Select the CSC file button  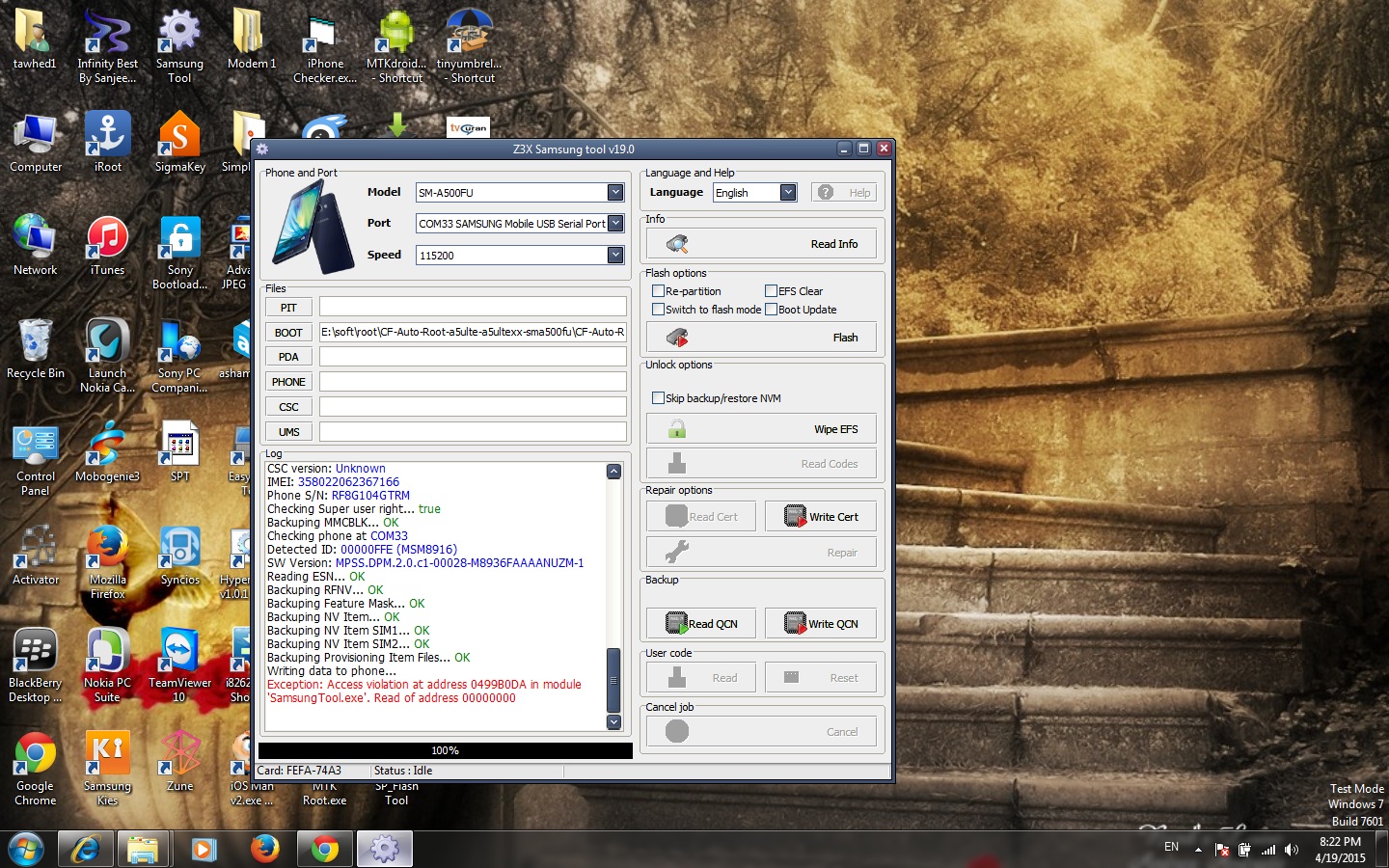pyautogui.click(x=288, y=407)
